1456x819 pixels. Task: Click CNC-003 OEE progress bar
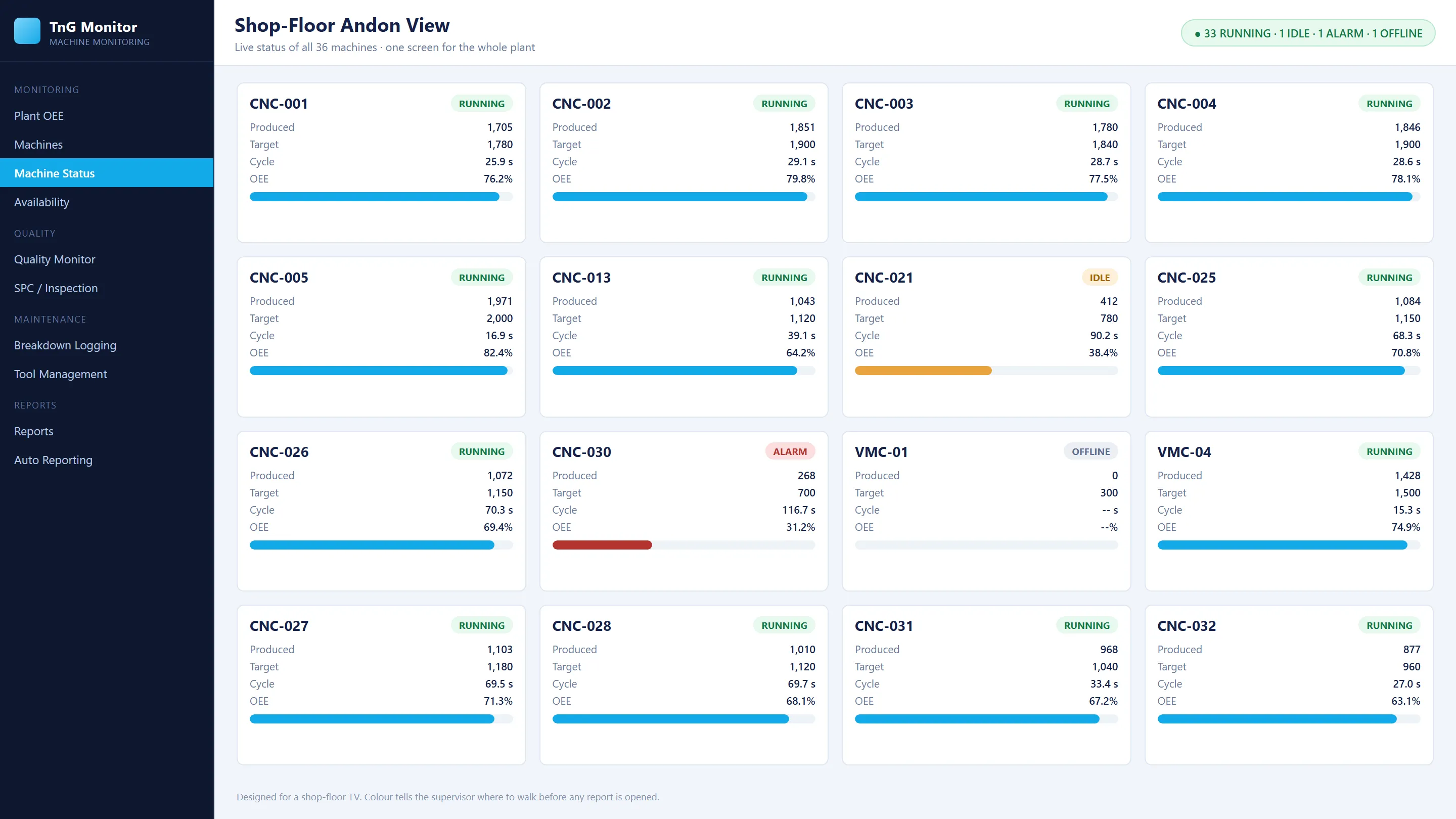tap(986, 197)
